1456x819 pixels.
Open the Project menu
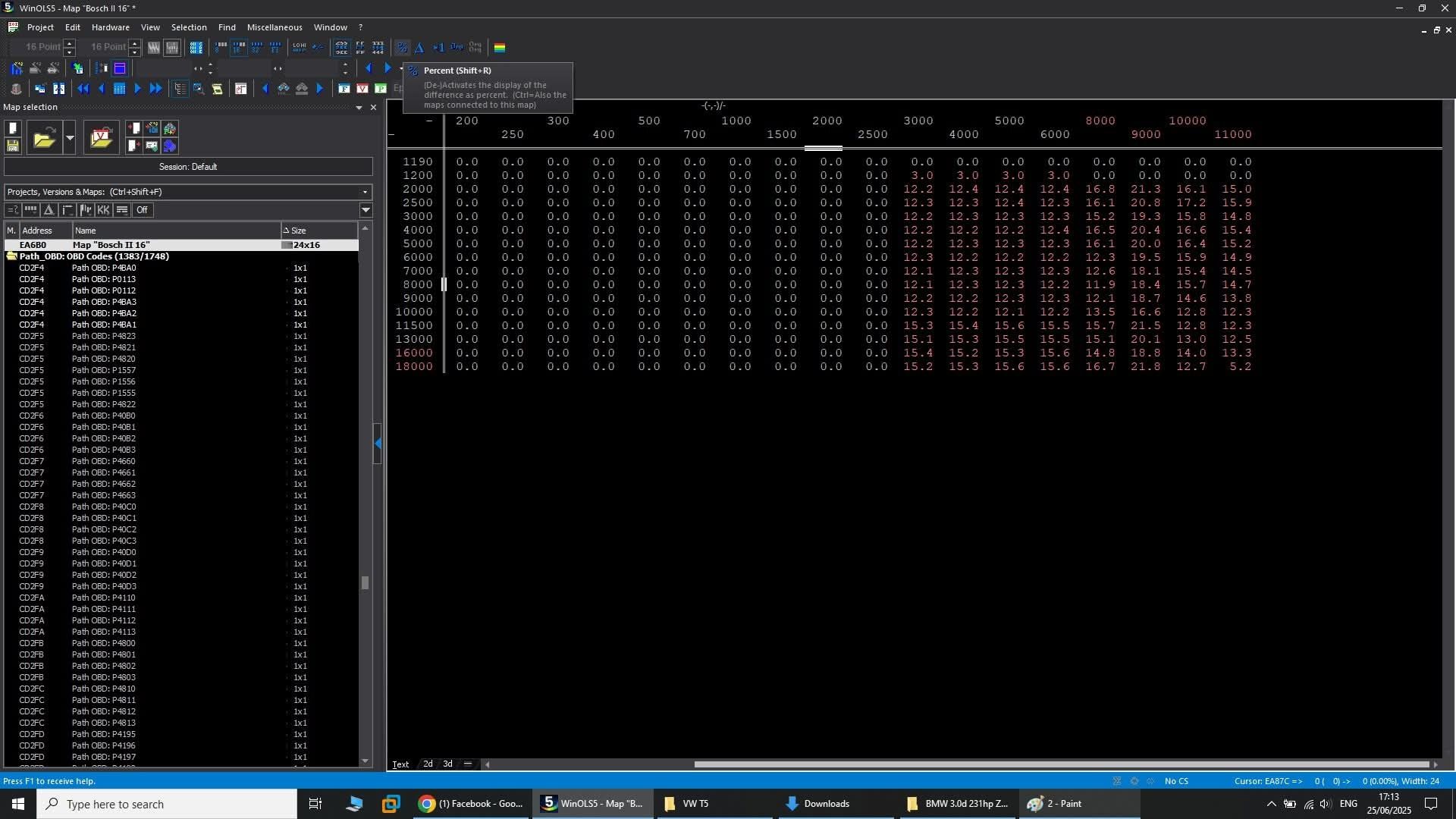[40, 27]
